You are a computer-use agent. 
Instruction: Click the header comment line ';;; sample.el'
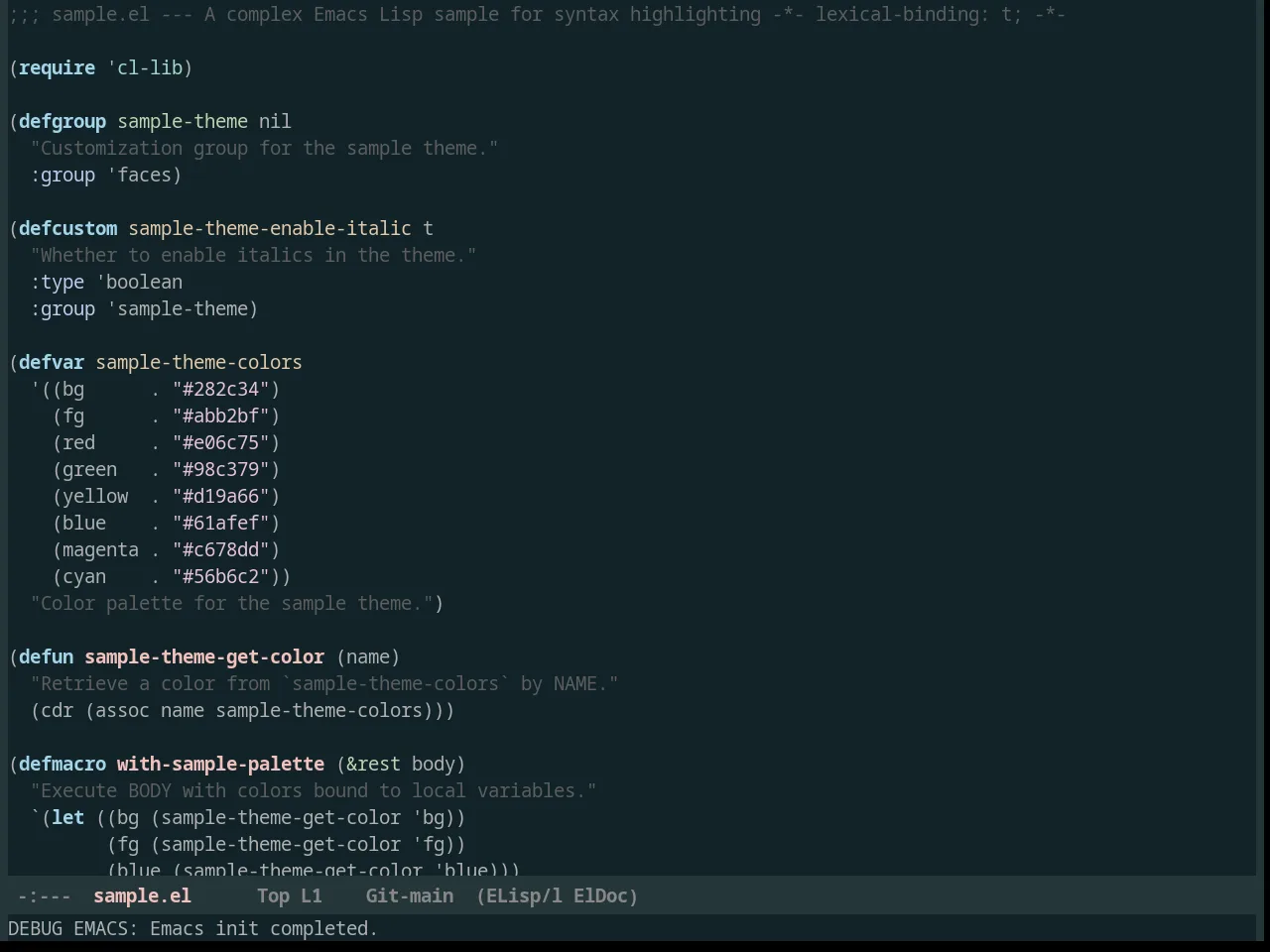click(x=537, y=14)
